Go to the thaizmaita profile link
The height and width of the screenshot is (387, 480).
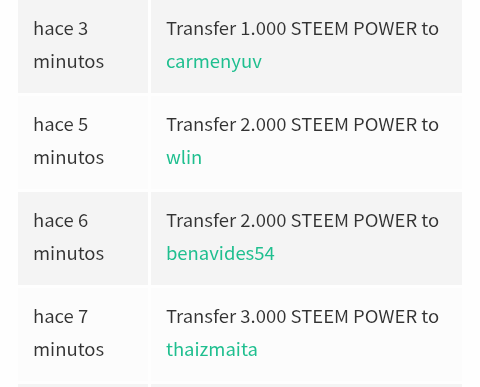pyautogui.click(x=212, y=349)
